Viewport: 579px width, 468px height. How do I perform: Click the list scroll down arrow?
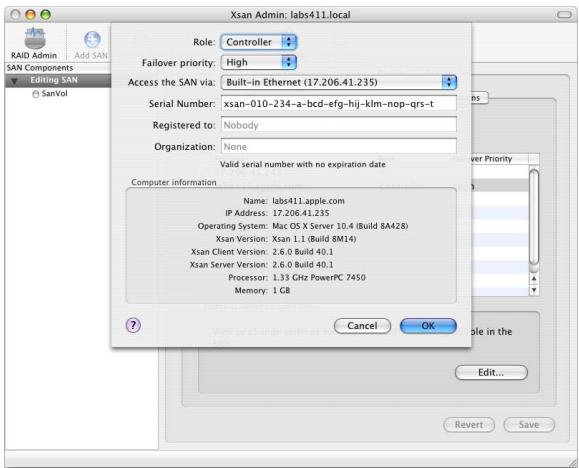coord(534,290)
